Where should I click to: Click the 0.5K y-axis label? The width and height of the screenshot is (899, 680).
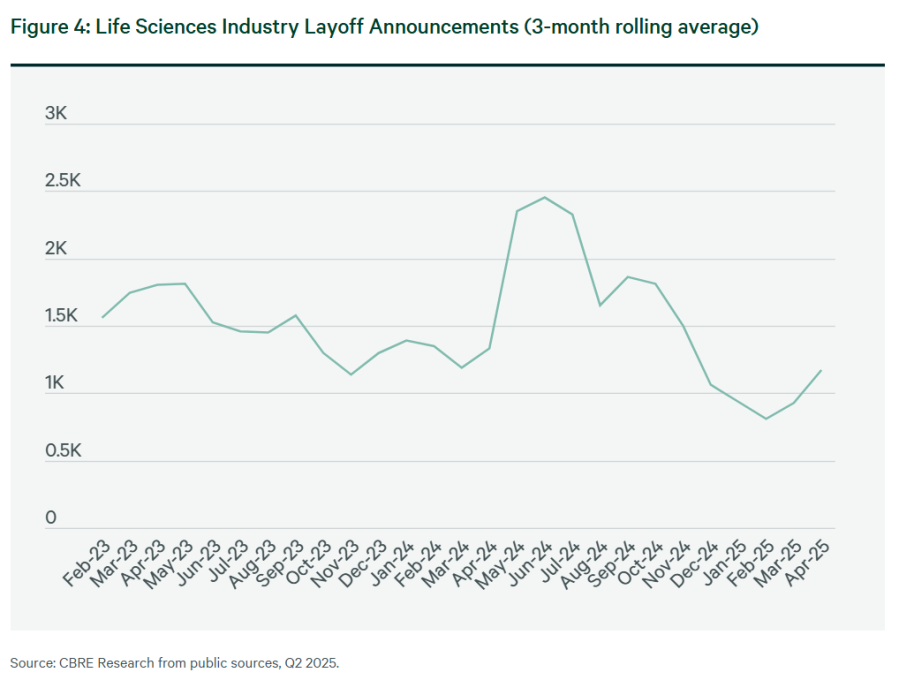(62, 451)
